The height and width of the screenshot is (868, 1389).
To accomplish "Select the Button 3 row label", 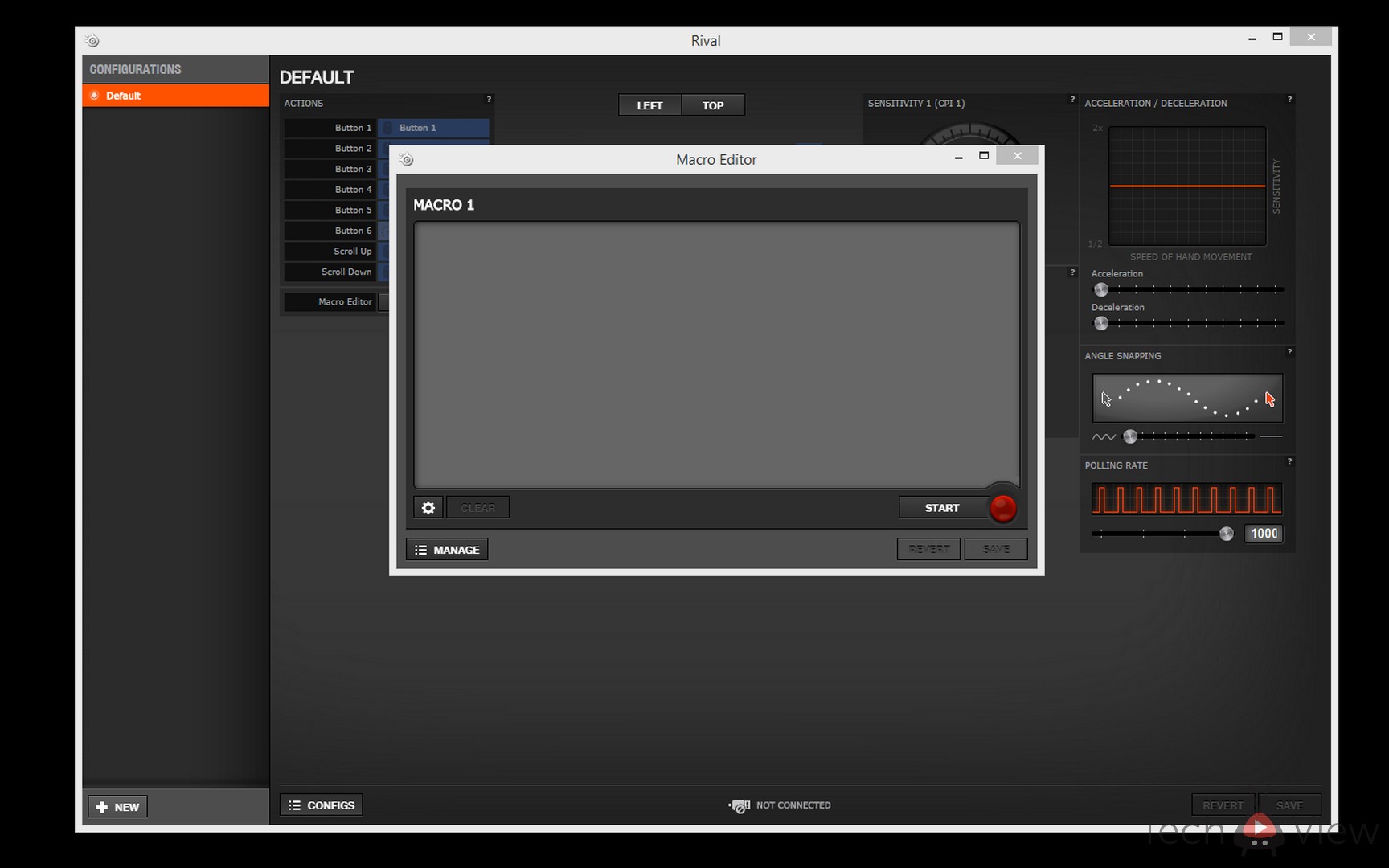I will point(330,169).
